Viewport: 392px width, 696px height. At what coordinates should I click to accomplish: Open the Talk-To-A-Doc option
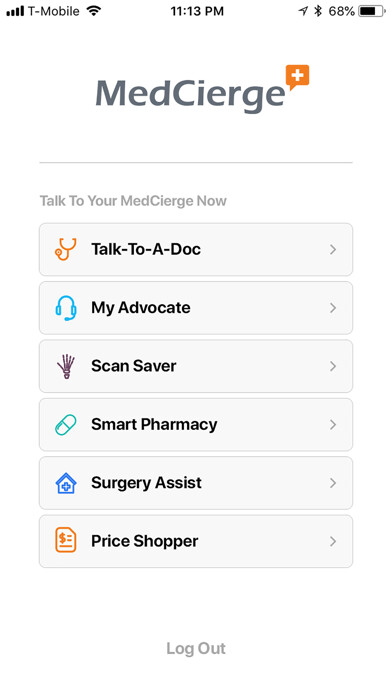pyautogui.click(x=196, y=249)
